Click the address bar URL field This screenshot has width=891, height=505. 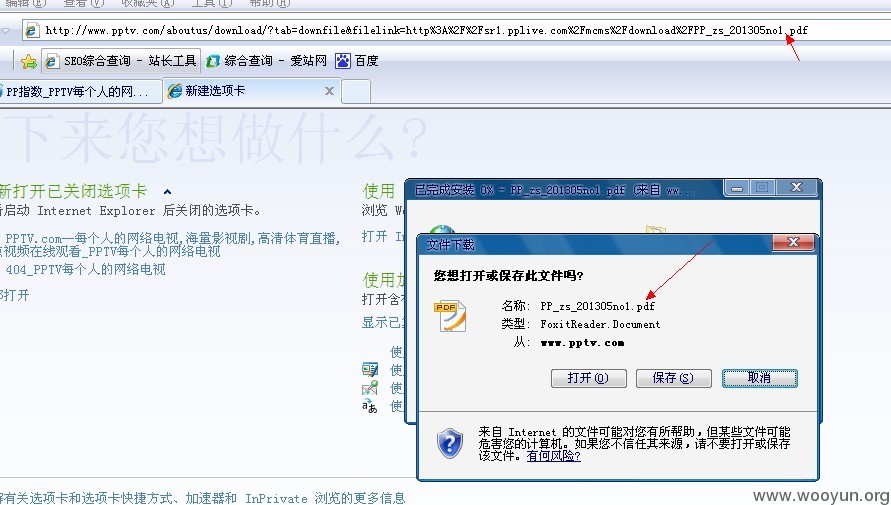pos(456,30)
